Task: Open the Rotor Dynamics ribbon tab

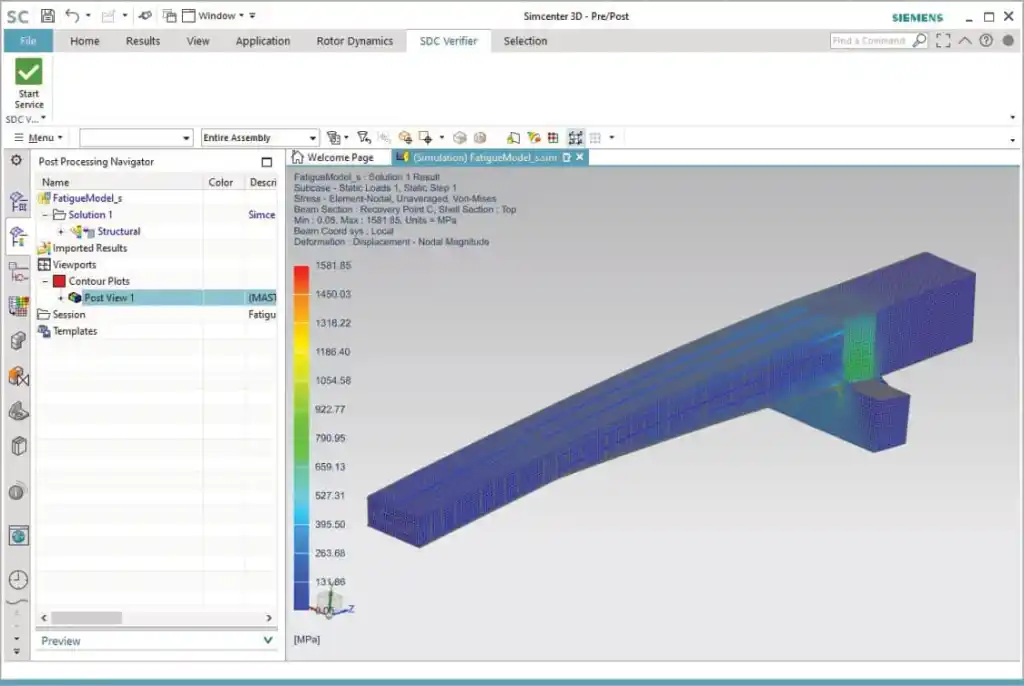Action: click(x=355, y=41)
